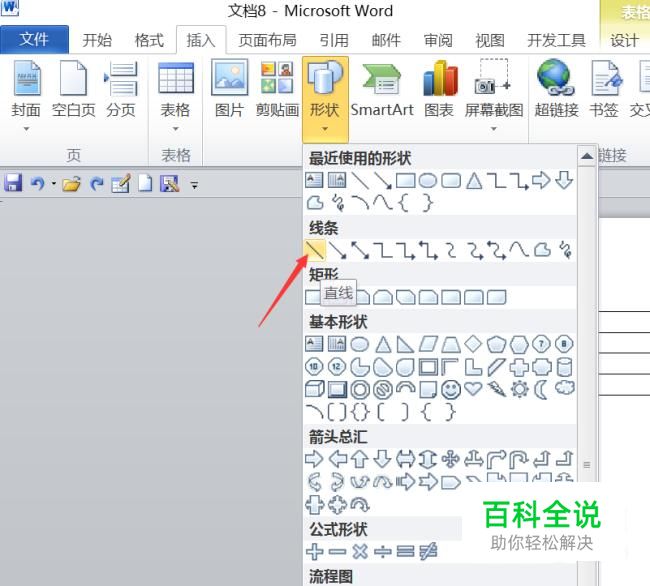Image resolution: width=650 pixels, height=586 pixels.
Task: Switch to the 开始 tab
Action: coord(97,40)
